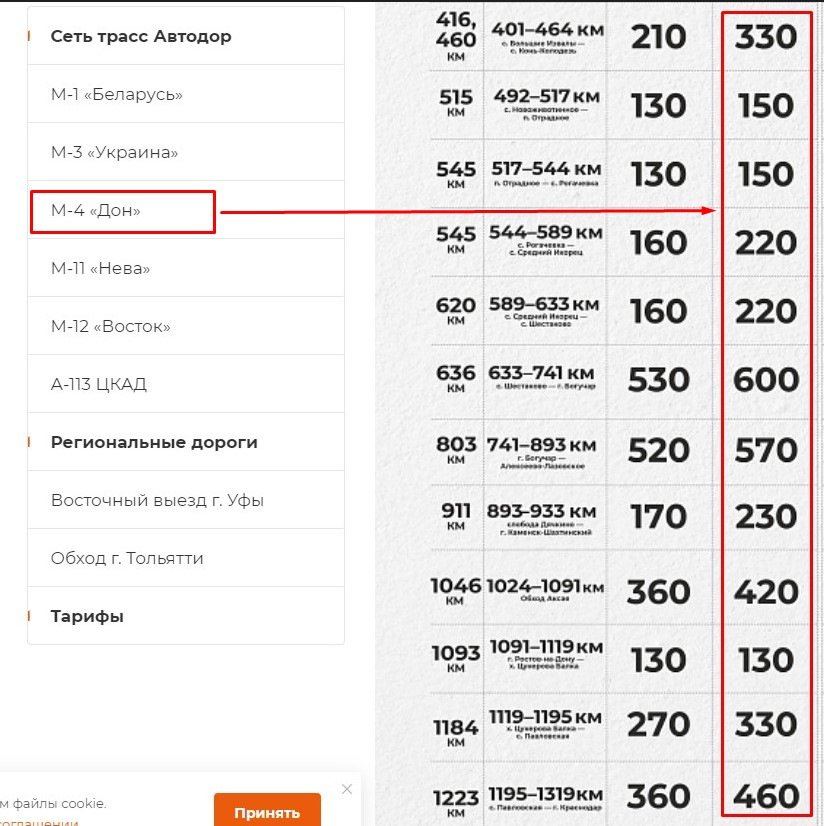Screen dimensions: 824x826
Task: Open Восточный выезд г. Уфы page
Action: (157, 501)
